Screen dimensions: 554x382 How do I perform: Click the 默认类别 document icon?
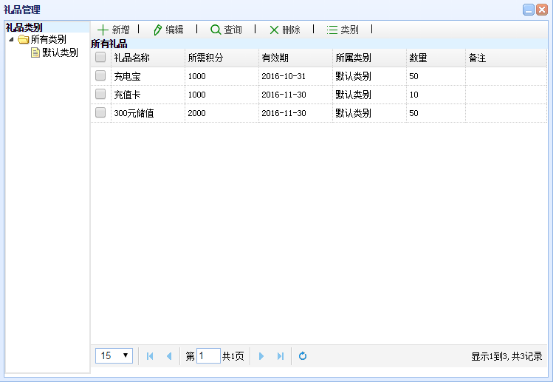(35, 53)
